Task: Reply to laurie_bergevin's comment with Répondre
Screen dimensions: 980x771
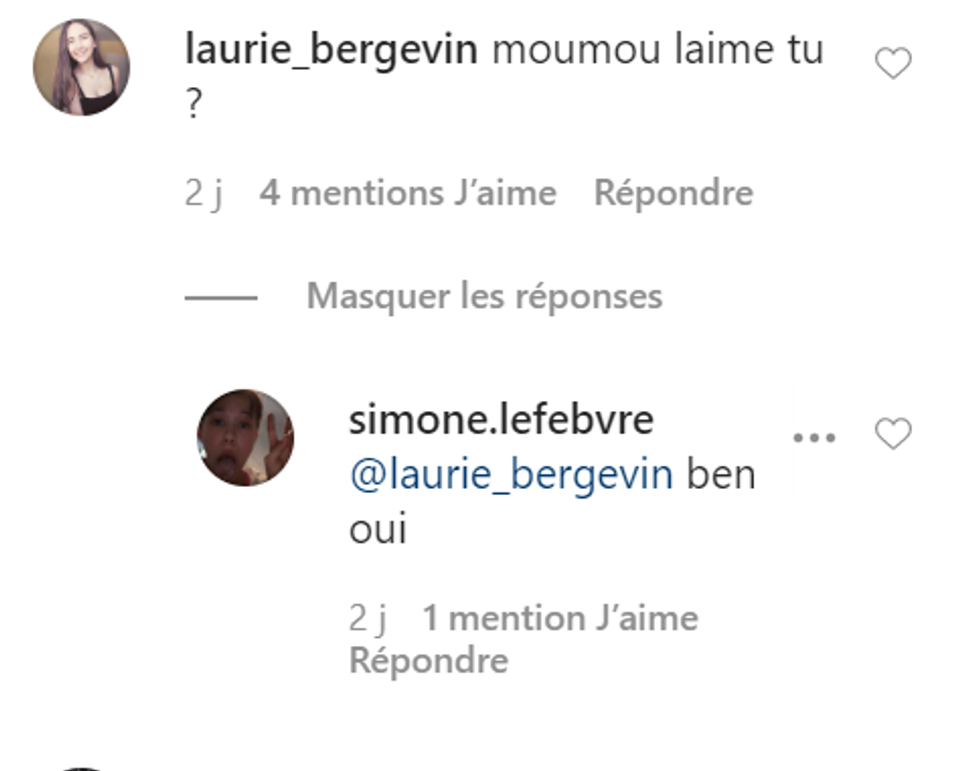Action: pyautogui.click(x=673, y=193)
